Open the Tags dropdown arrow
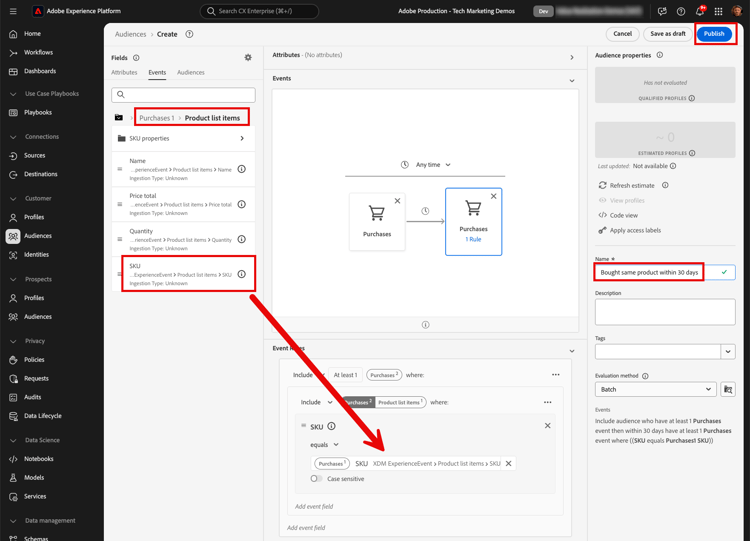Viewport: 750px width, 541px height. pyautogui.click(x=728, y=352)
